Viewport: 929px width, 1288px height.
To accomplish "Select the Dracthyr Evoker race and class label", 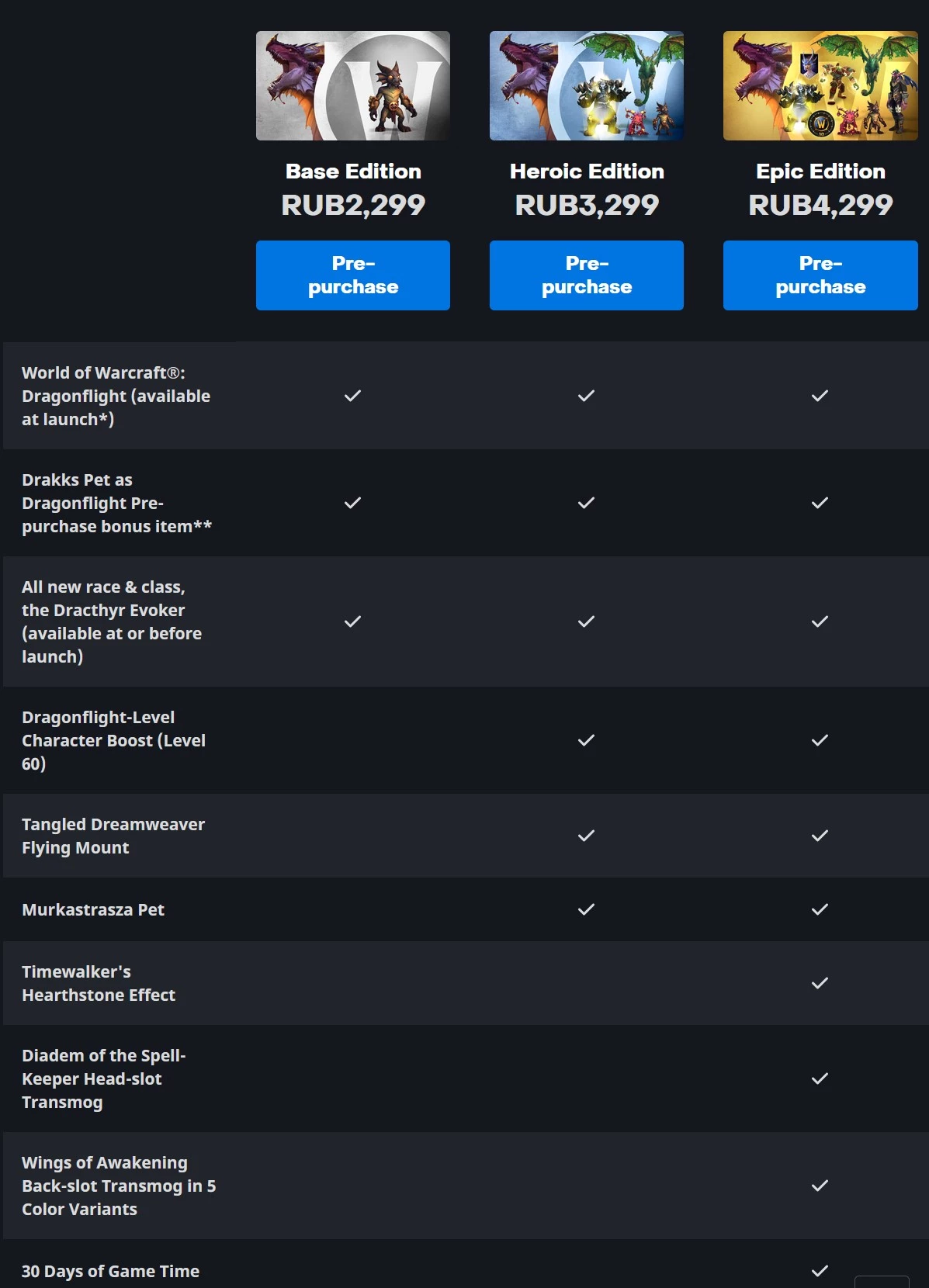I will pos(112,621).
